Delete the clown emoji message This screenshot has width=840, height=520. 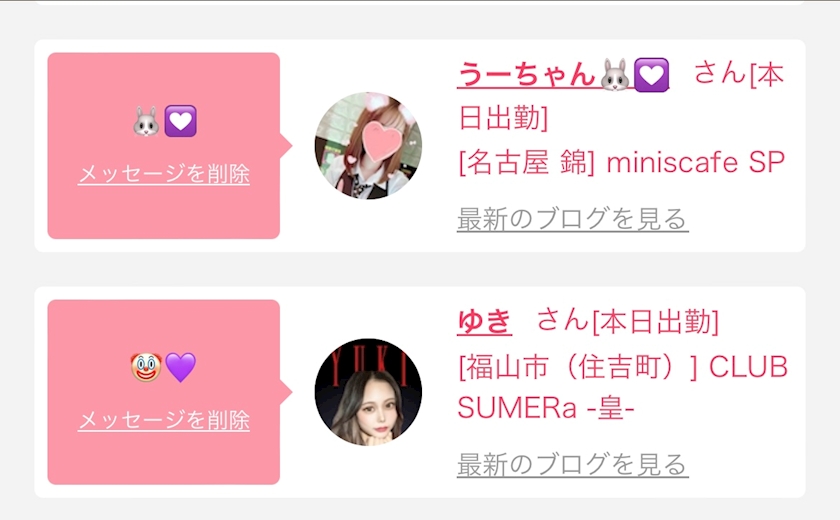point(164,420)
